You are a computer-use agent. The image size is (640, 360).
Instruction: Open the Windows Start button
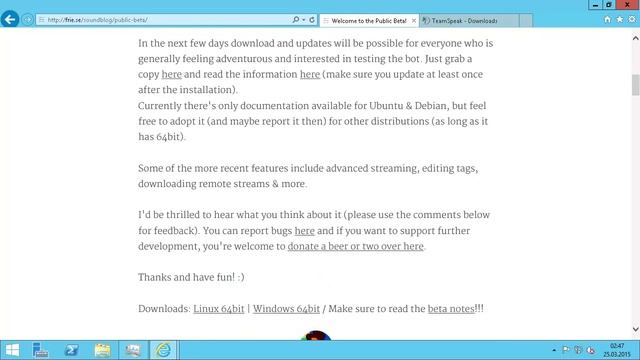(x=12, y=350)
